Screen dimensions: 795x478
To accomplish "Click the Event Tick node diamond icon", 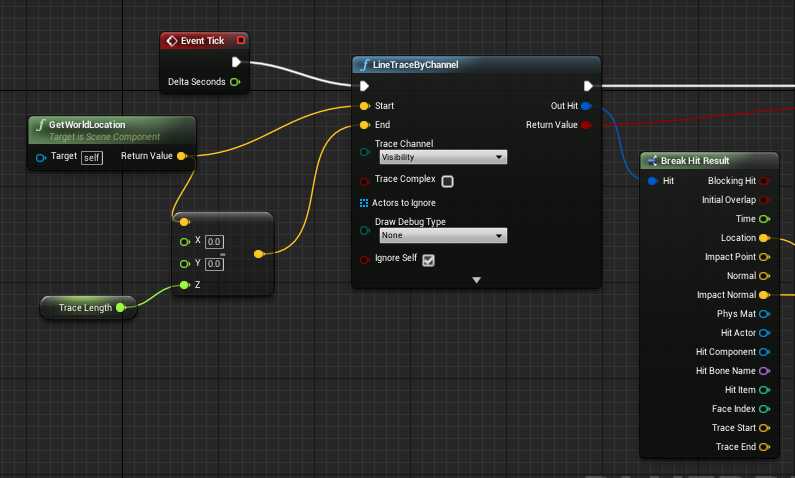I will point(172,41).
